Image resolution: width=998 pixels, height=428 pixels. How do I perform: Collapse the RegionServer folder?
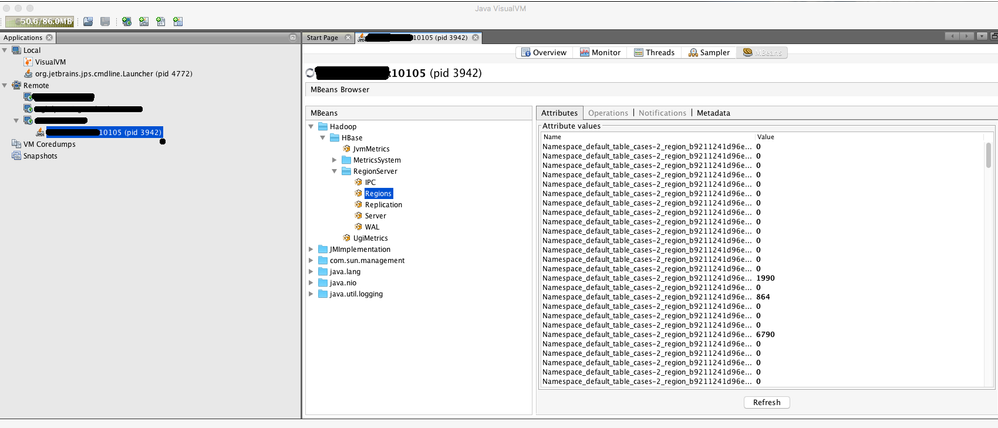coord(335,171)
